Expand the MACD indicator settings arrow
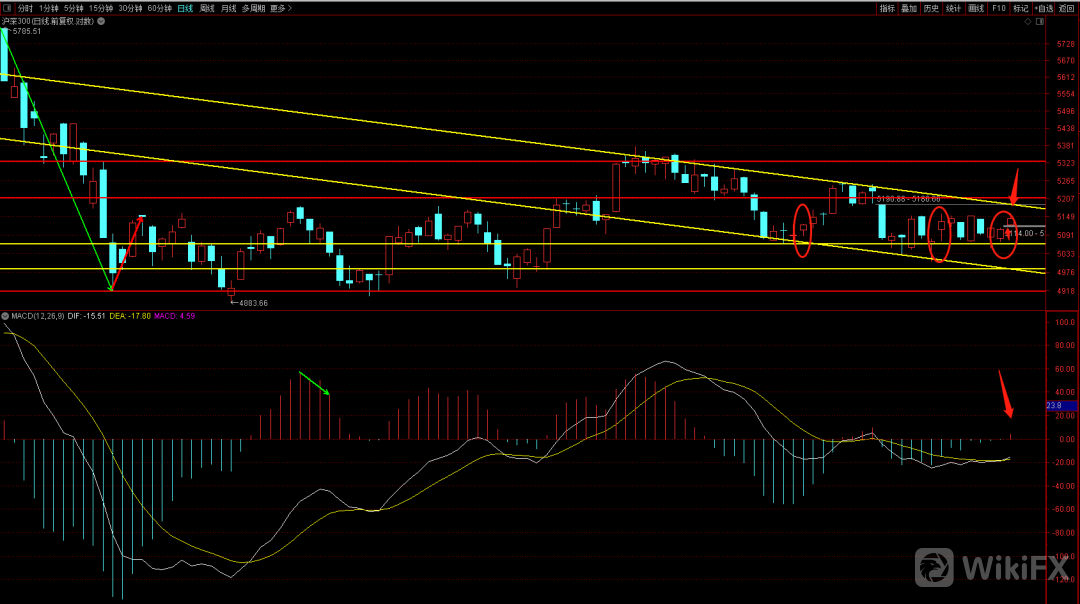This screenshot has height=604, width=1080. click(5, 316)
